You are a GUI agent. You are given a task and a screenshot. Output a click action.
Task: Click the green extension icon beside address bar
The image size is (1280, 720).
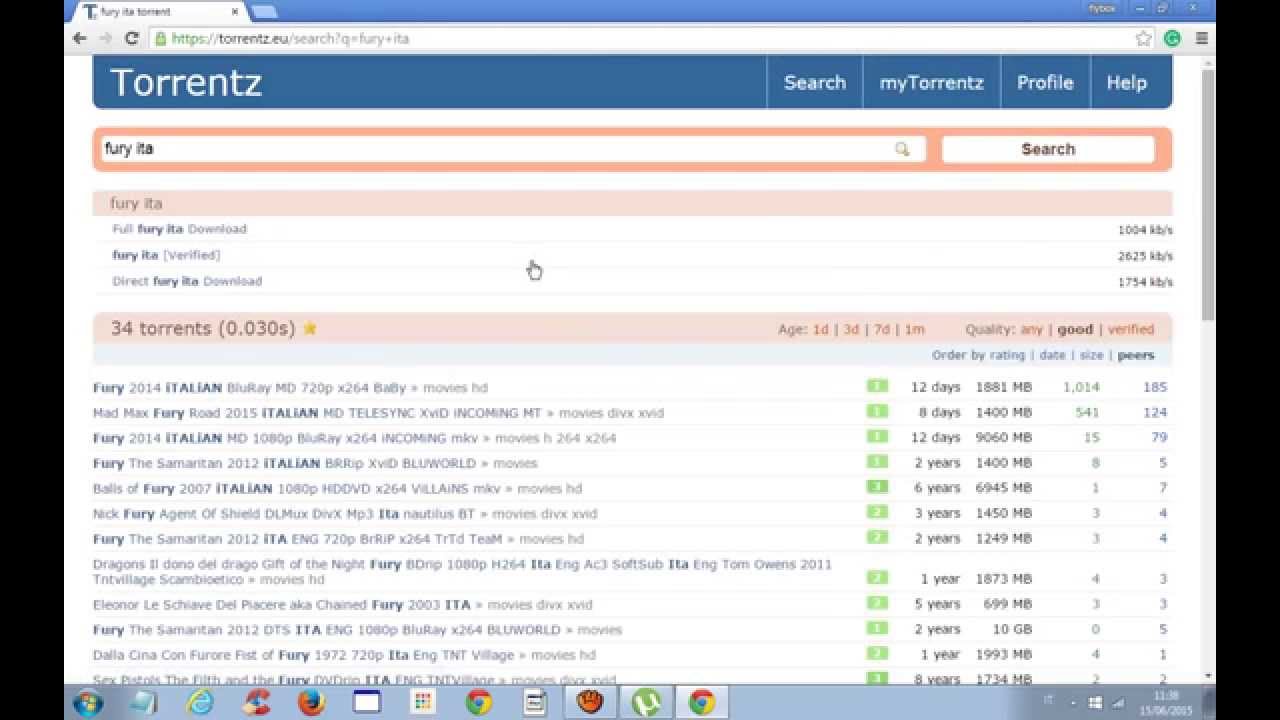1173,38
